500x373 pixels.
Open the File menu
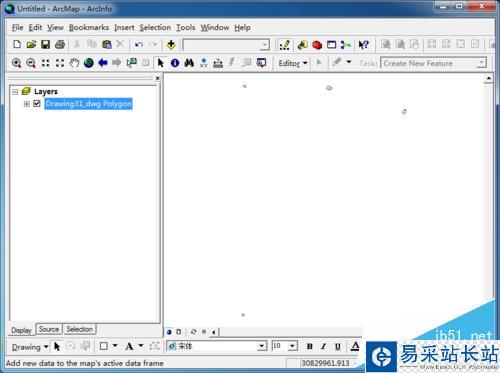(17, 28)
